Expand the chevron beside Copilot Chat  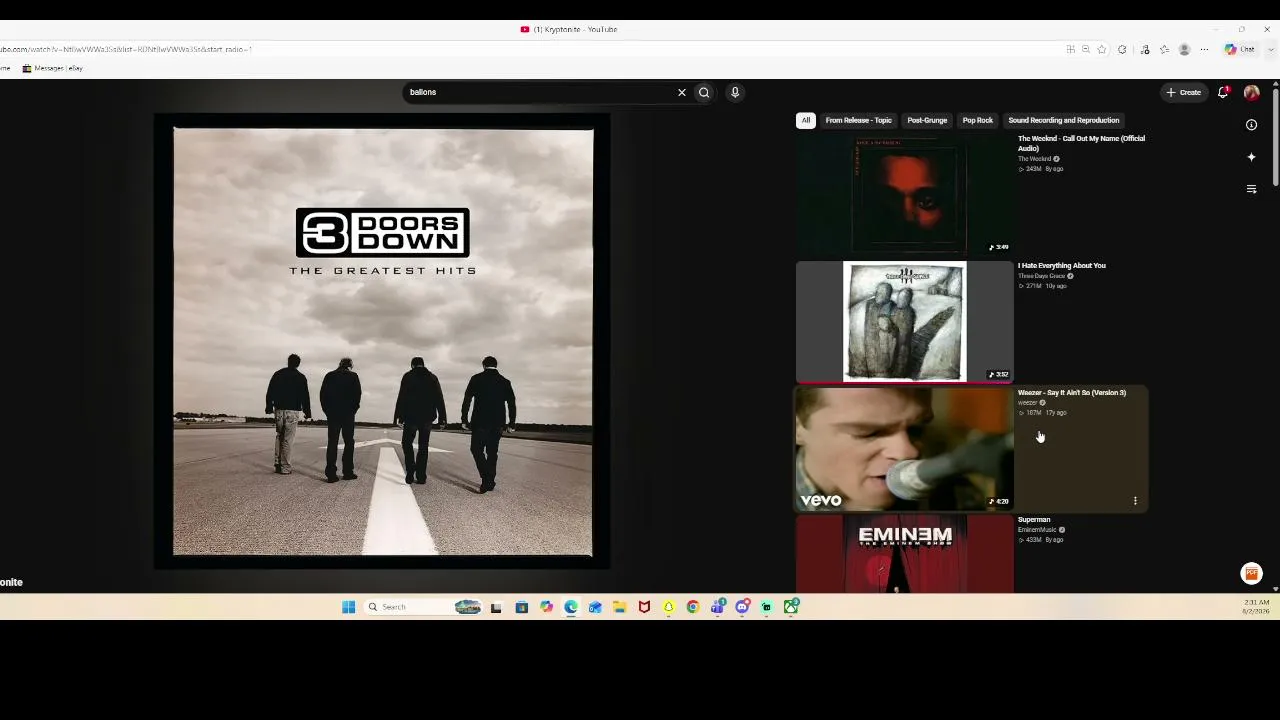1269,49
